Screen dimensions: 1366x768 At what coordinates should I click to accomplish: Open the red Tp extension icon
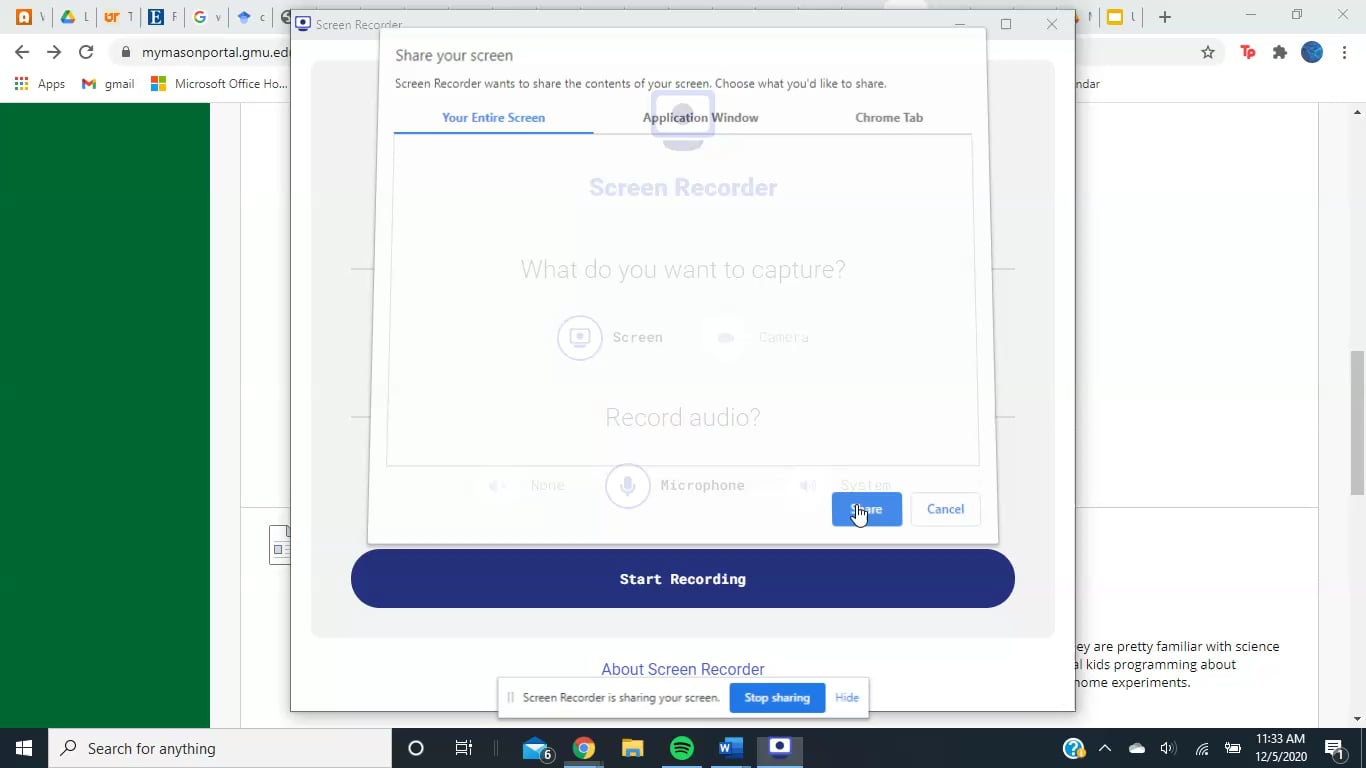click(x=1247, y=52)
